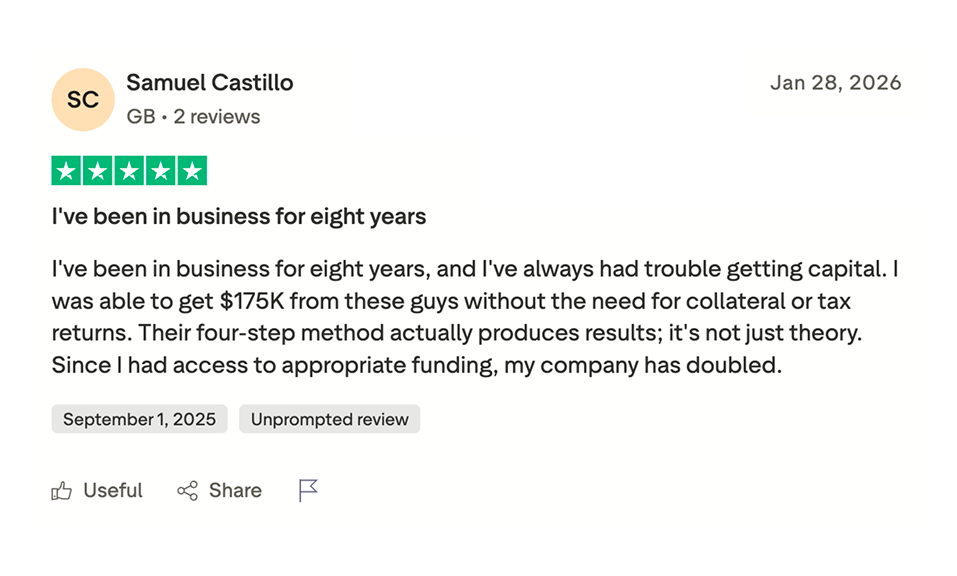Click the thumbs-up Useful icon
Viewport: 957px width, 576px height.
62,491
